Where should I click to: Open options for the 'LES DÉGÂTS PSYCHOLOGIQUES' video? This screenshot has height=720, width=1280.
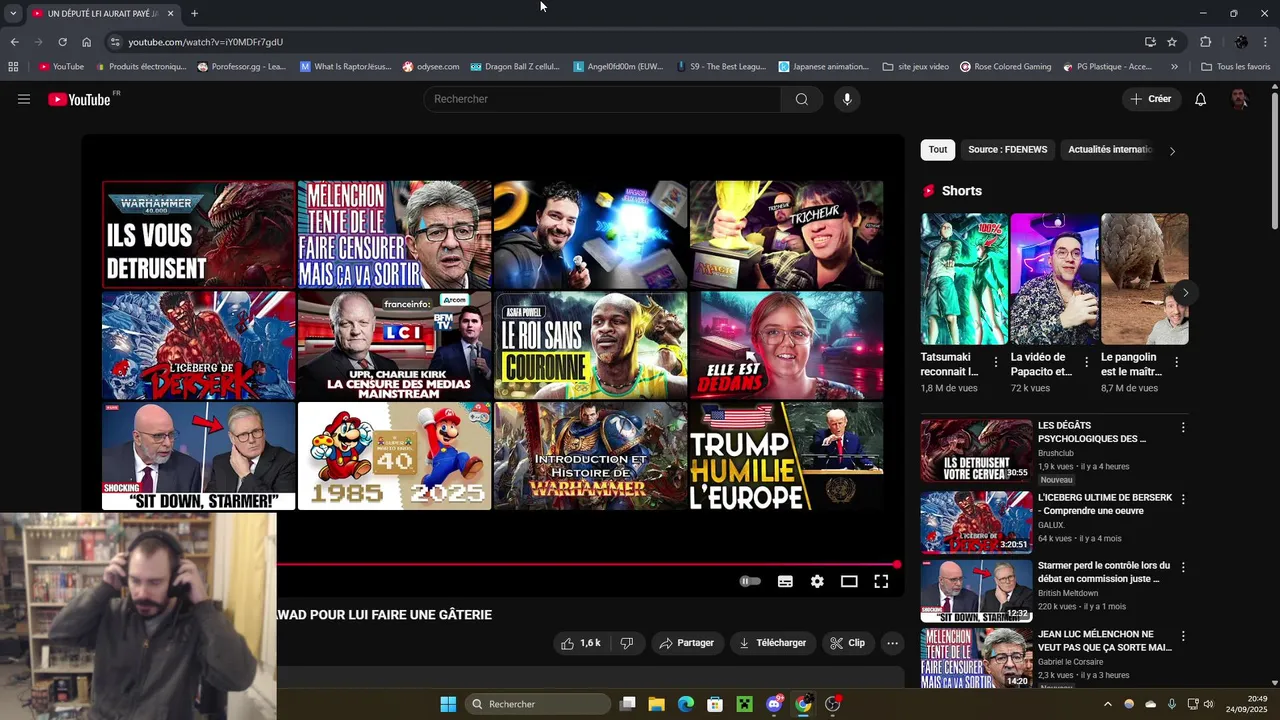pyautogui.click(x=1183, y=427)
